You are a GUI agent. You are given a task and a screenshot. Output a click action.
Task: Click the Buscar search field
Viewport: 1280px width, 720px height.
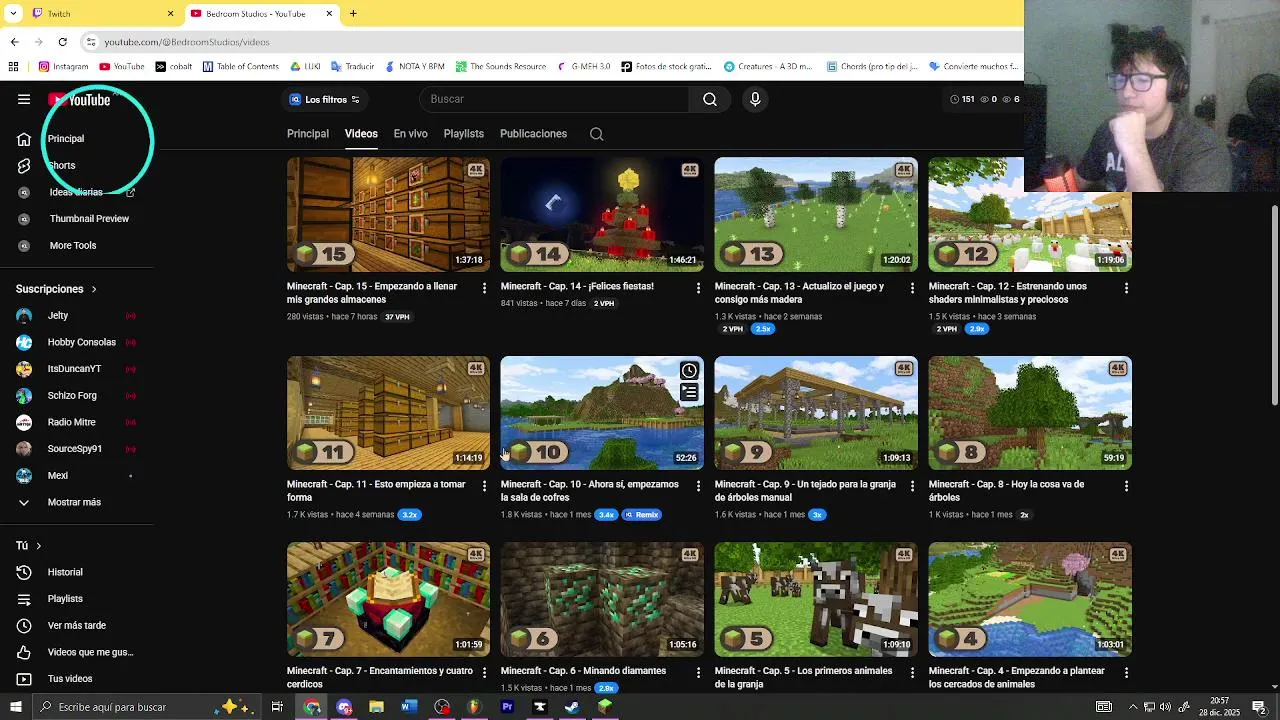[x=554, y=99]
